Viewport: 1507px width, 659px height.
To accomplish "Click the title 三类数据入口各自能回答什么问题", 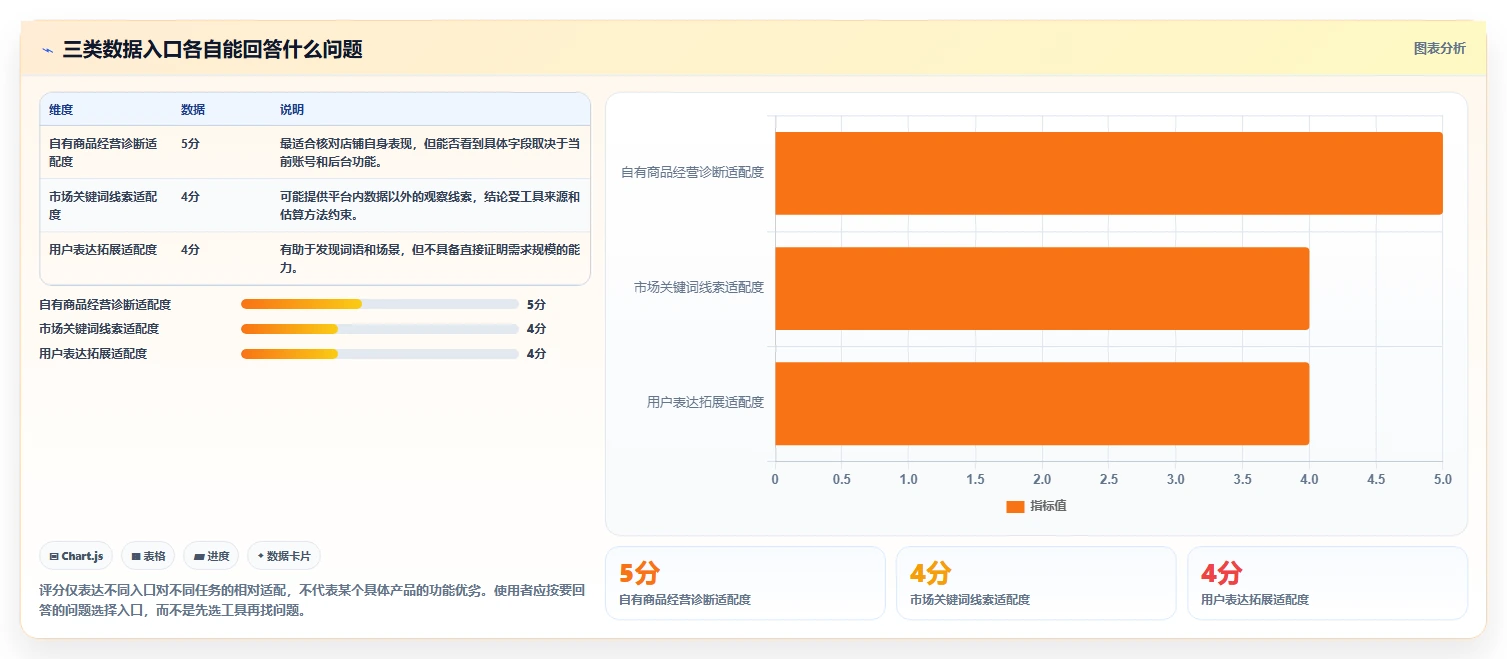I will [x=212, y=49].
